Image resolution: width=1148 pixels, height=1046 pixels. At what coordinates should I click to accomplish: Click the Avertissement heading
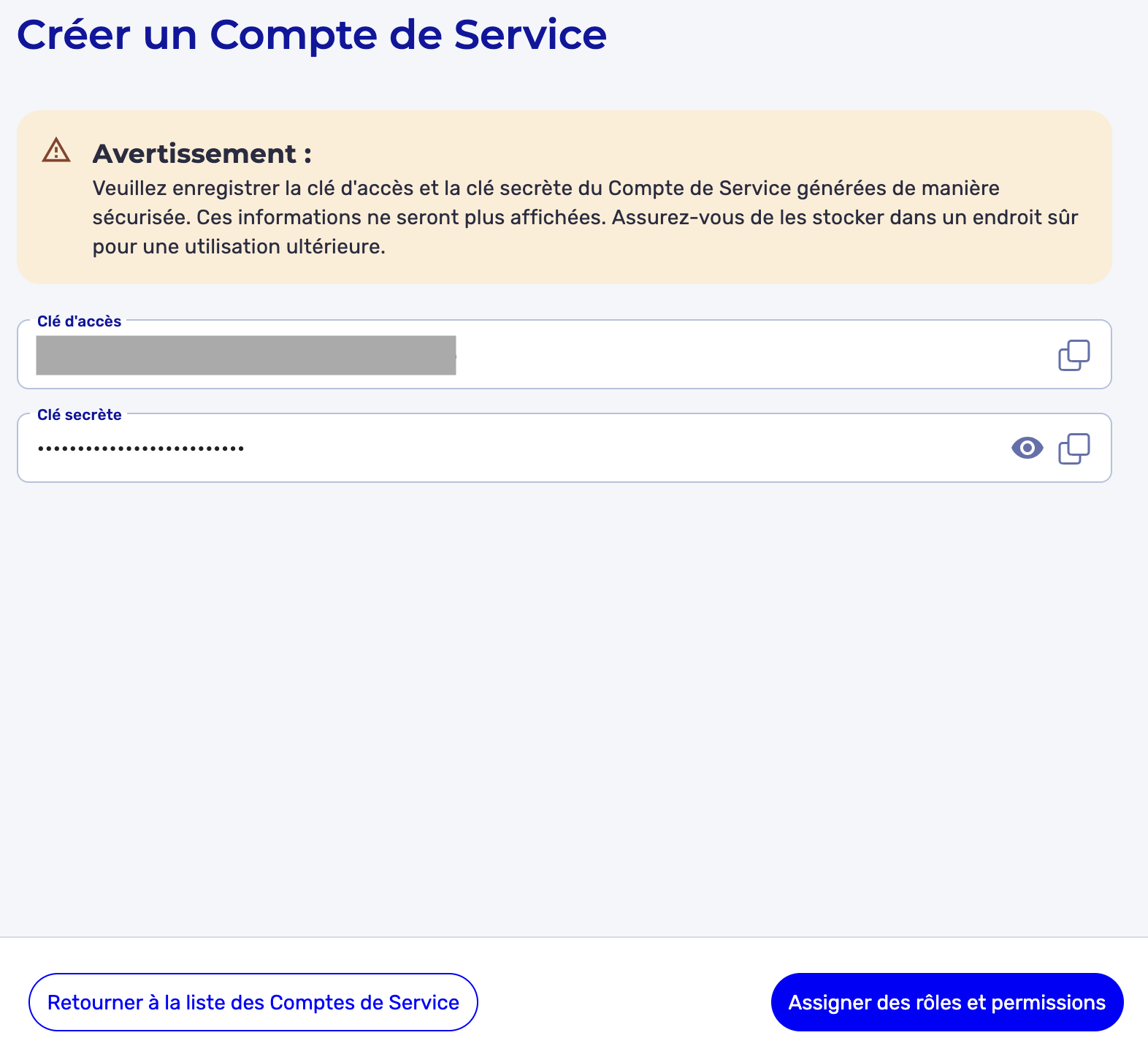pyautogui.click(x=202, y=153)
